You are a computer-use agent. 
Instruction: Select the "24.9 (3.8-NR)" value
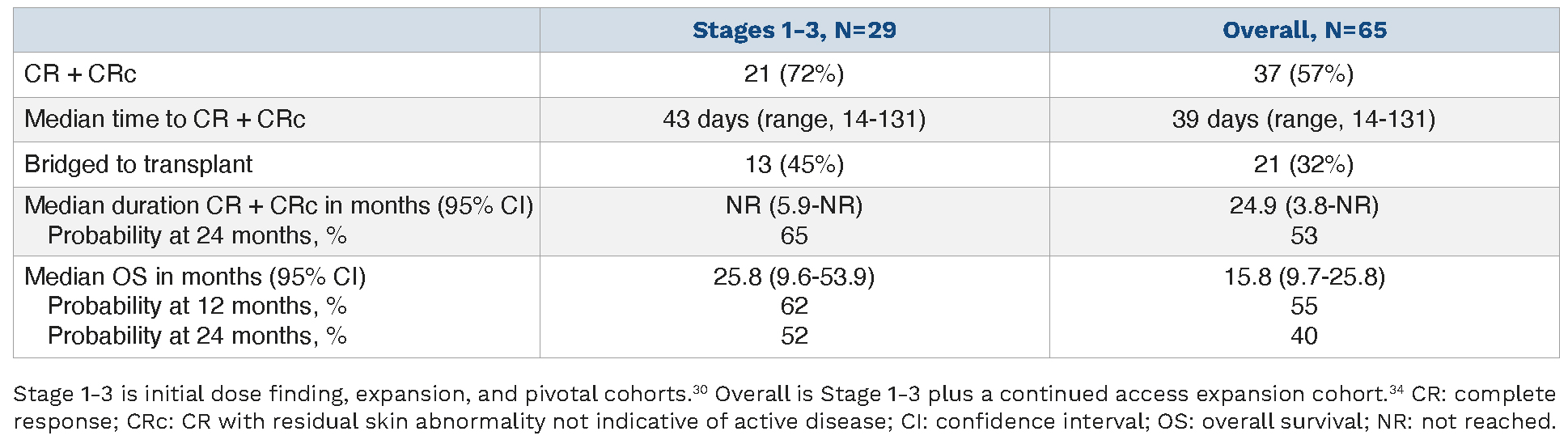[x=1303, y=205]
